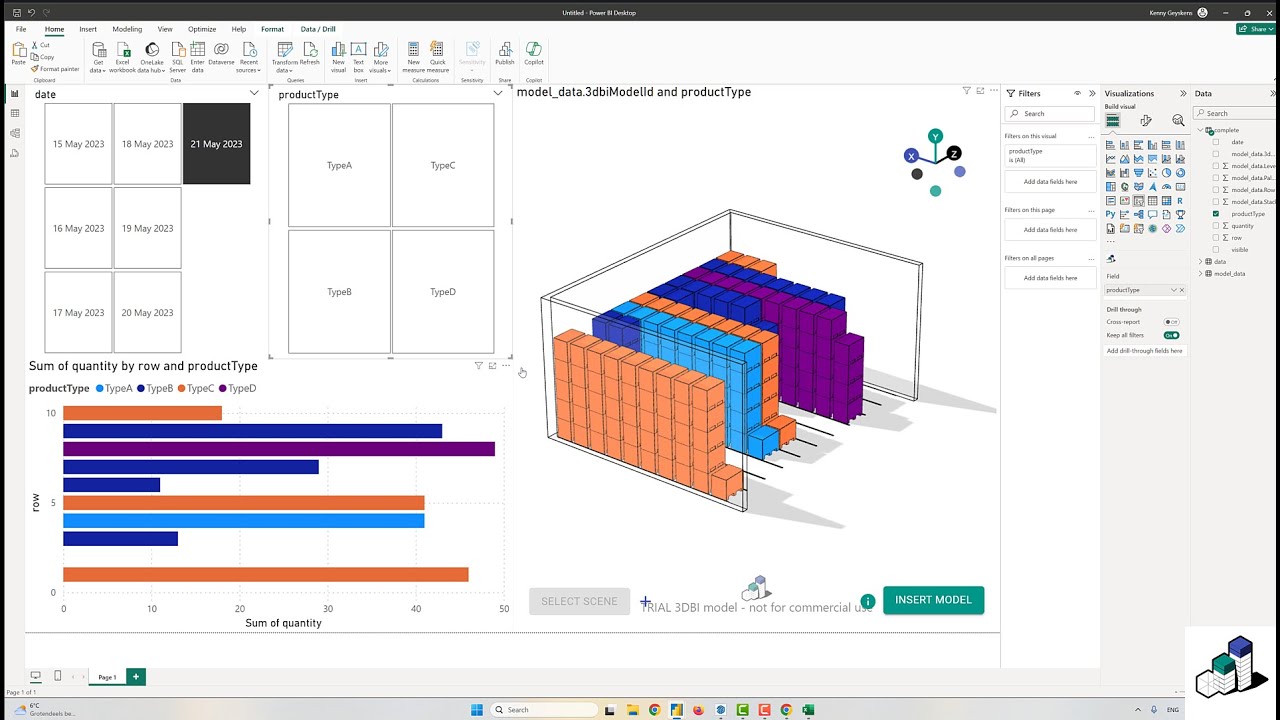This screenshot has width=1280, height=720.
Task: Click Focus mode icon on 3D visual
Action: [x=980, y=91]
